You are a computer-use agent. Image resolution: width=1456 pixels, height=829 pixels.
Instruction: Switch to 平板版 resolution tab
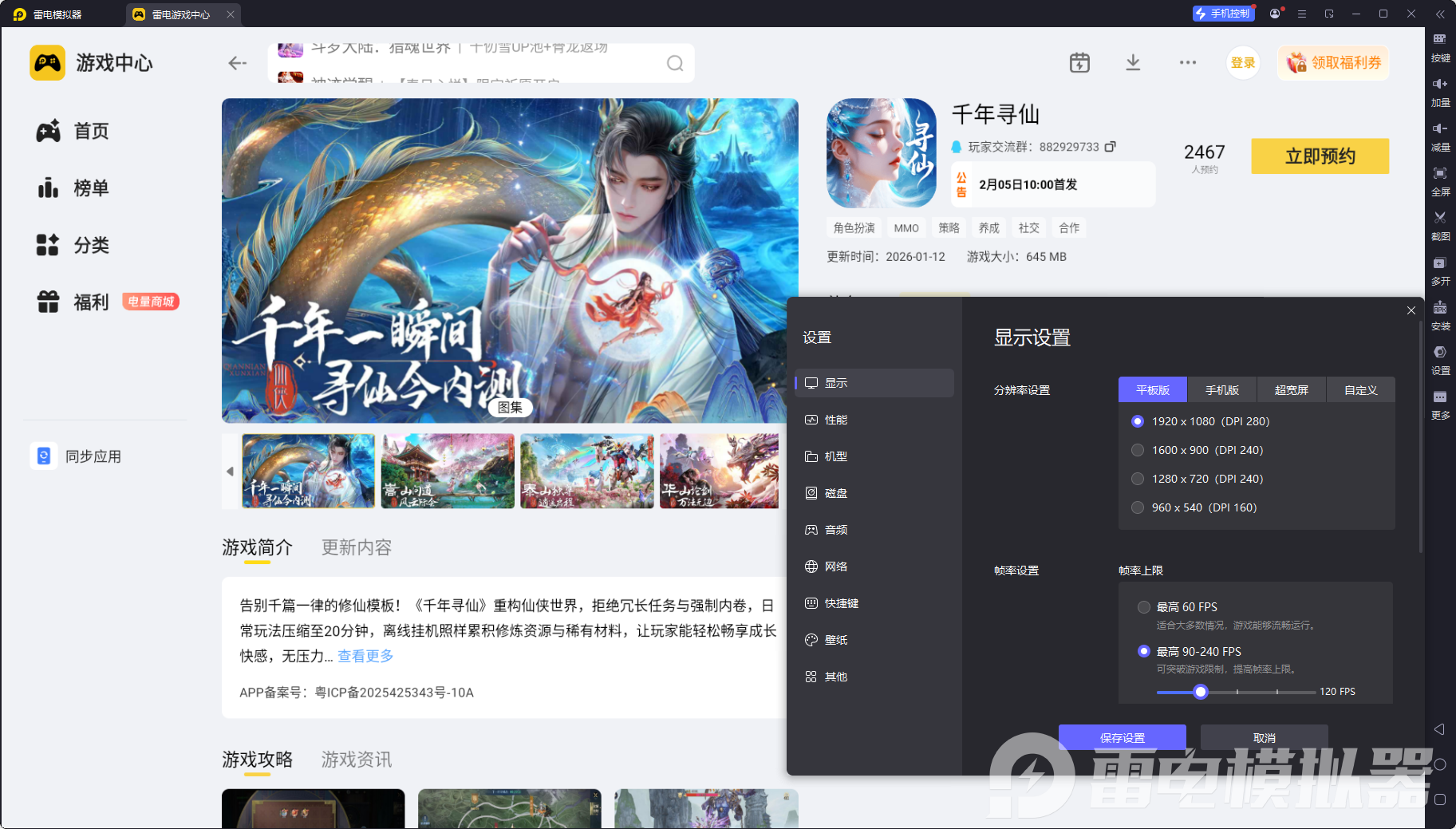click(1153, 389)
